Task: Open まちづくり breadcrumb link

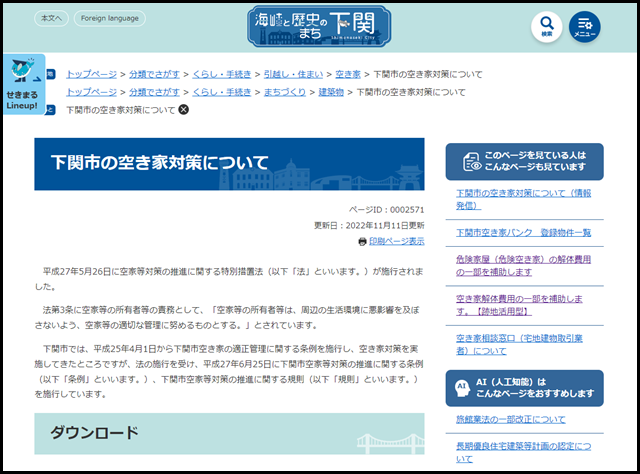Action: point(284,92)
